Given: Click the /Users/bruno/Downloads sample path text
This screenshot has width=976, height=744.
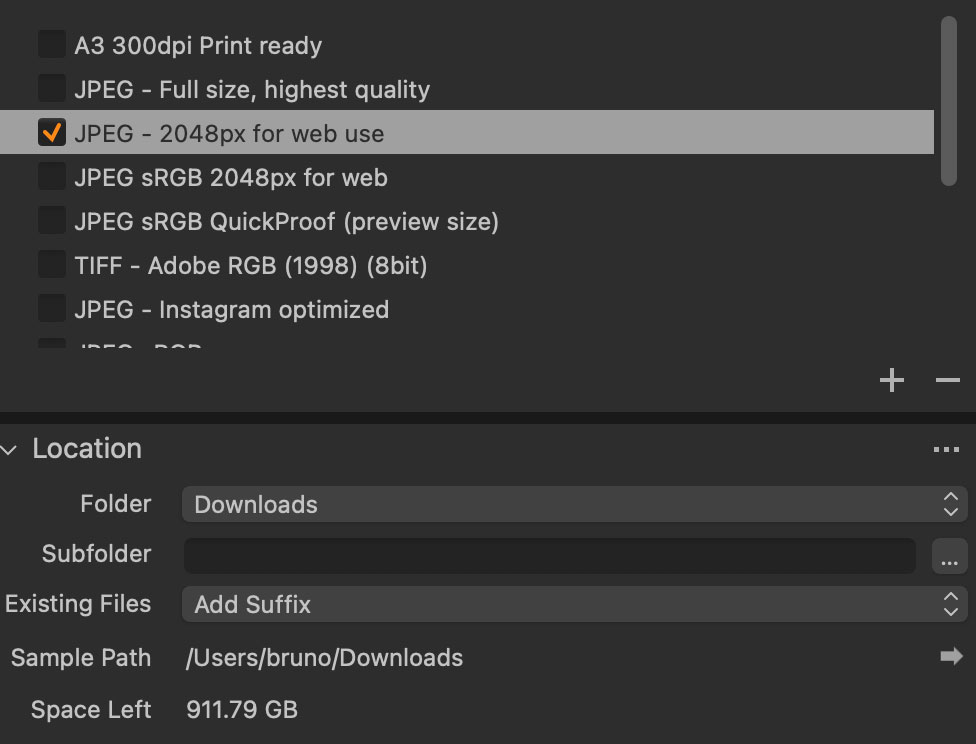Looking at the screenshot, I should coord(325,657).
